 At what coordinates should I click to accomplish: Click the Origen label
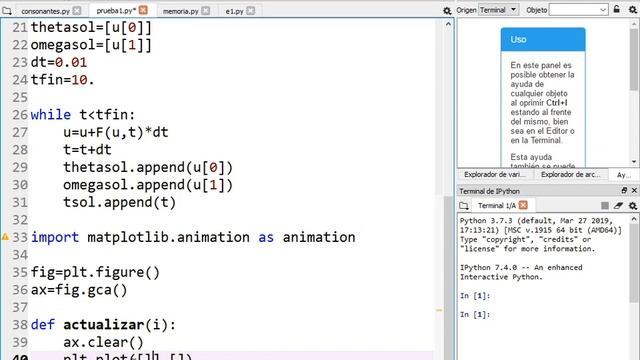(x=466, y=10)
